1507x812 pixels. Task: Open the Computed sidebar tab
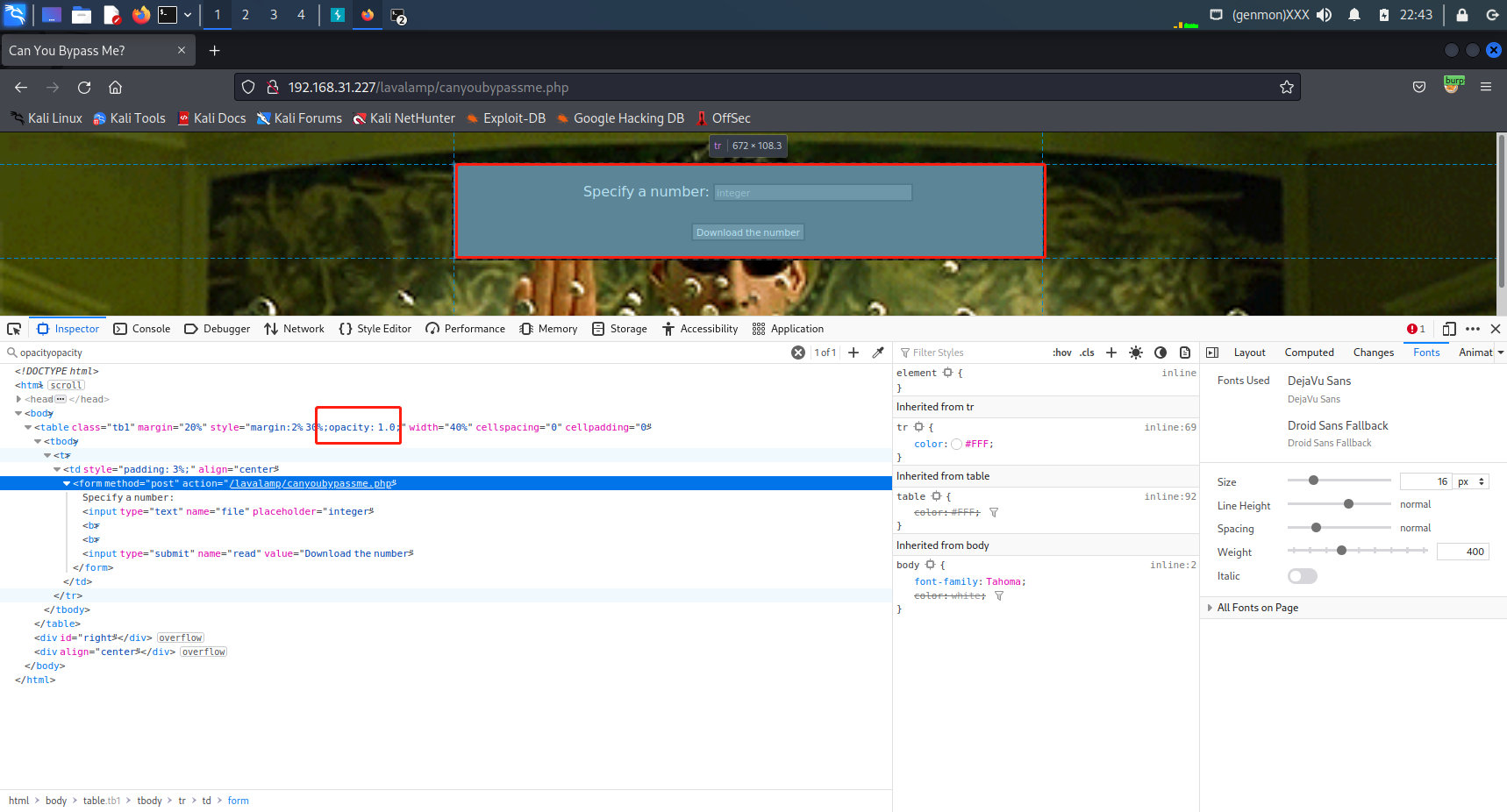pos(1309,353)
